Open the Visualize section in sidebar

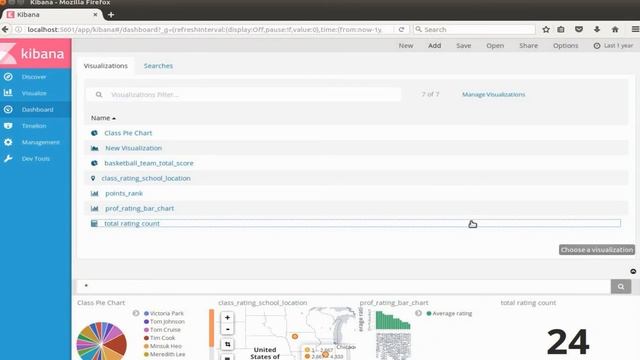pos(35,93)
